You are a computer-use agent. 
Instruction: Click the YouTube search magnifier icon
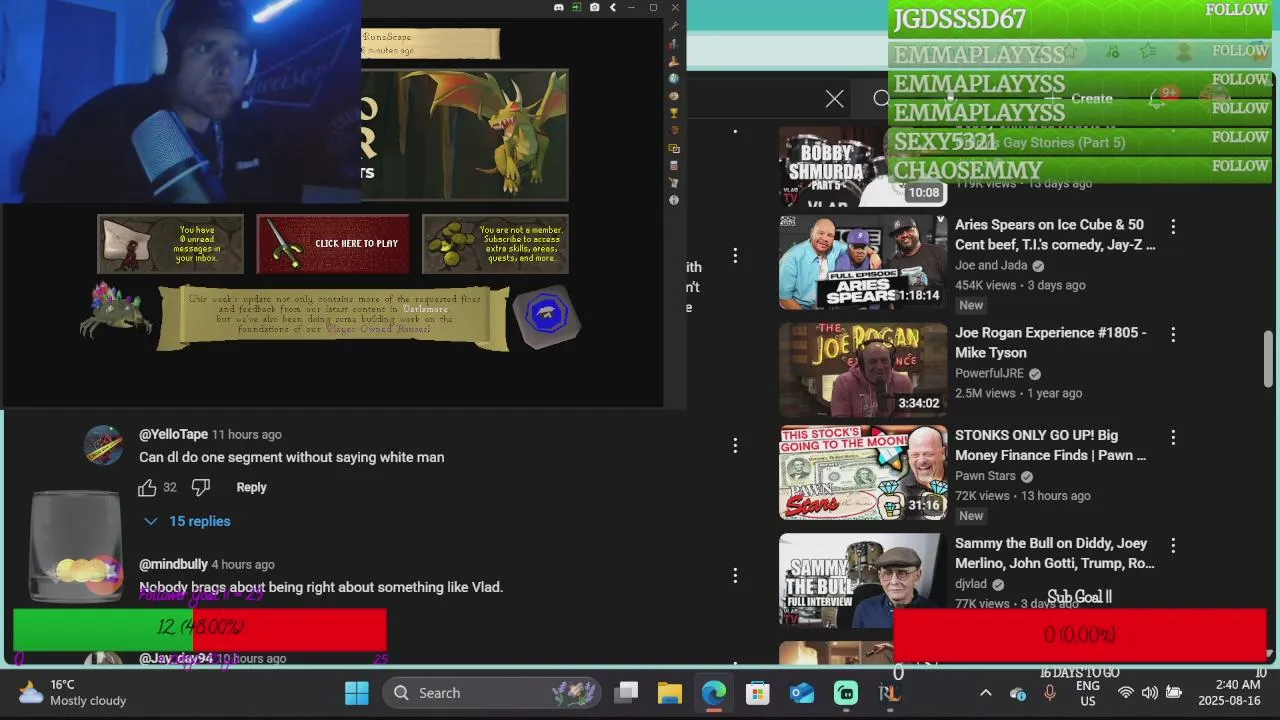pos(880,99)
